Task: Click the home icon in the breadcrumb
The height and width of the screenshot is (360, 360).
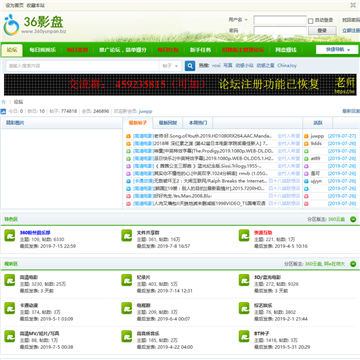Action: [x=4, y=102]
